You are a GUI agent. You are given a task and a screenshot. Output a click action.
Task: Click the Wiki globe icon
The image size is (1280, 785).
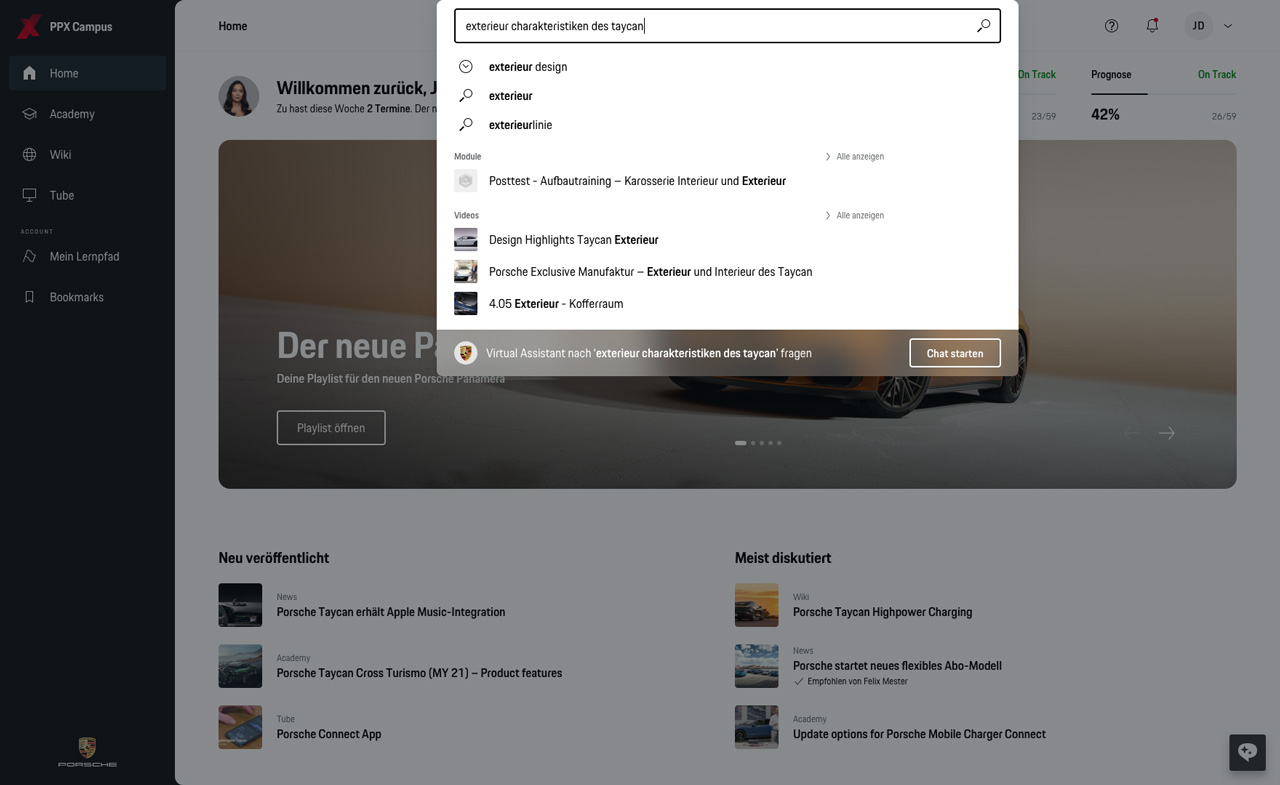[x=30, y=155]
